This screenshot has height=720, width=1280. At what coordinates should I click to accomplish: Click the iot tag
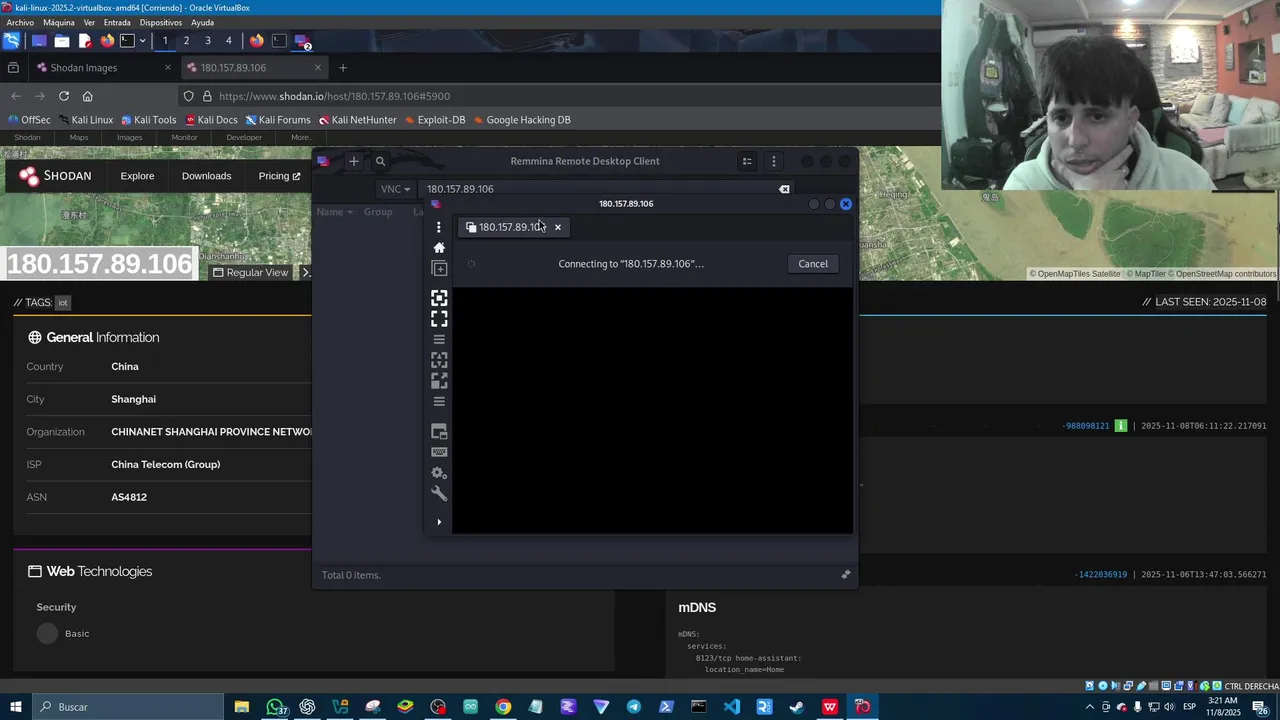pyautogui.click(x=62, y=302)
